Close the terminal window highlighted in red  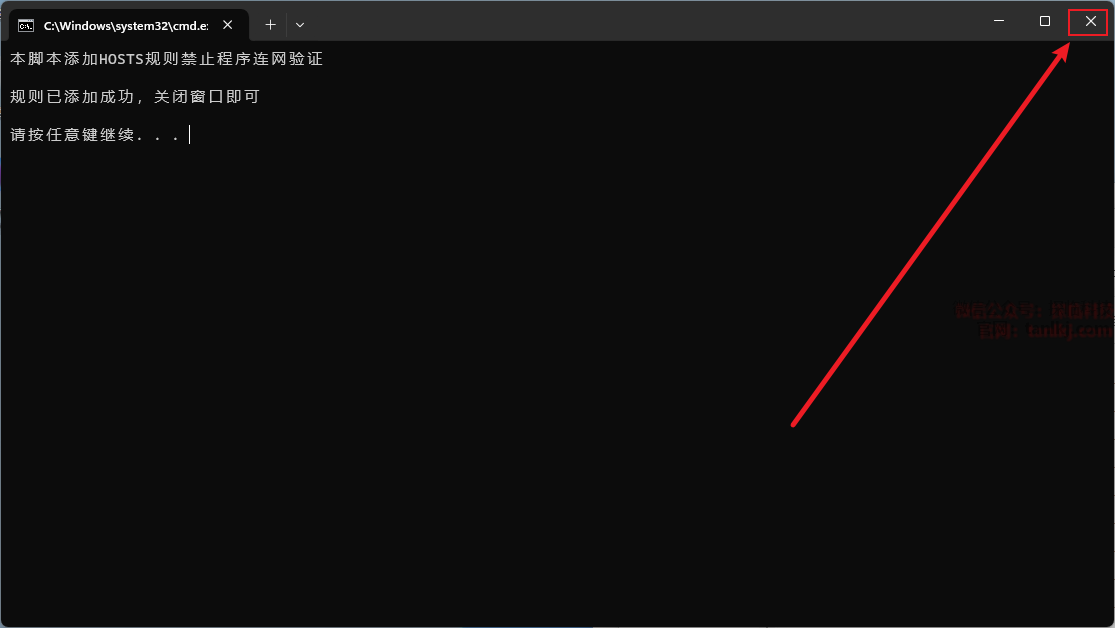coord(1090,21)
